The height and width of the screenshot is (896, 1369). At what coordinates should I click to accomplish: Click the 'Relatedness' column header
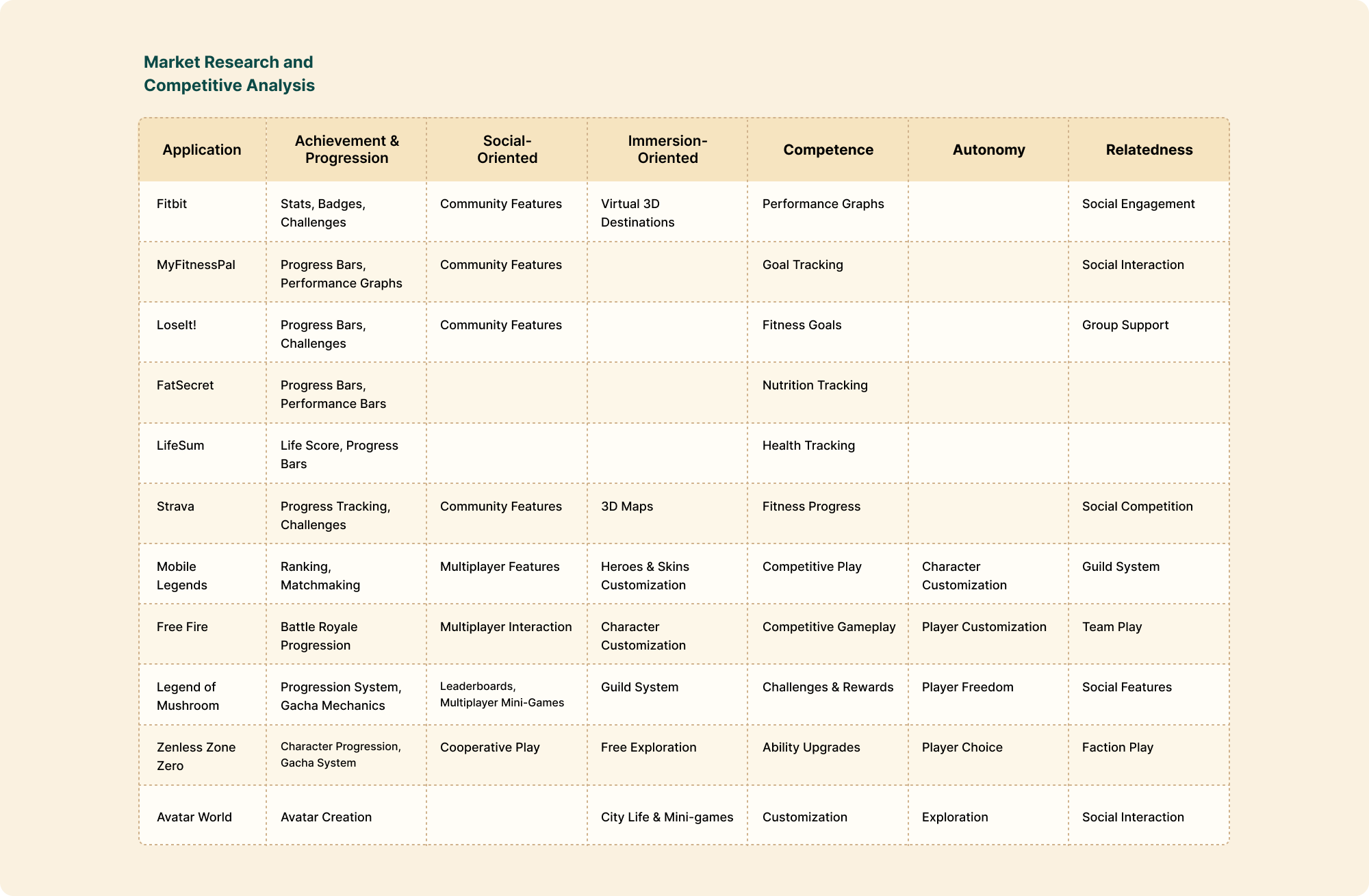tap(1149, 149)
